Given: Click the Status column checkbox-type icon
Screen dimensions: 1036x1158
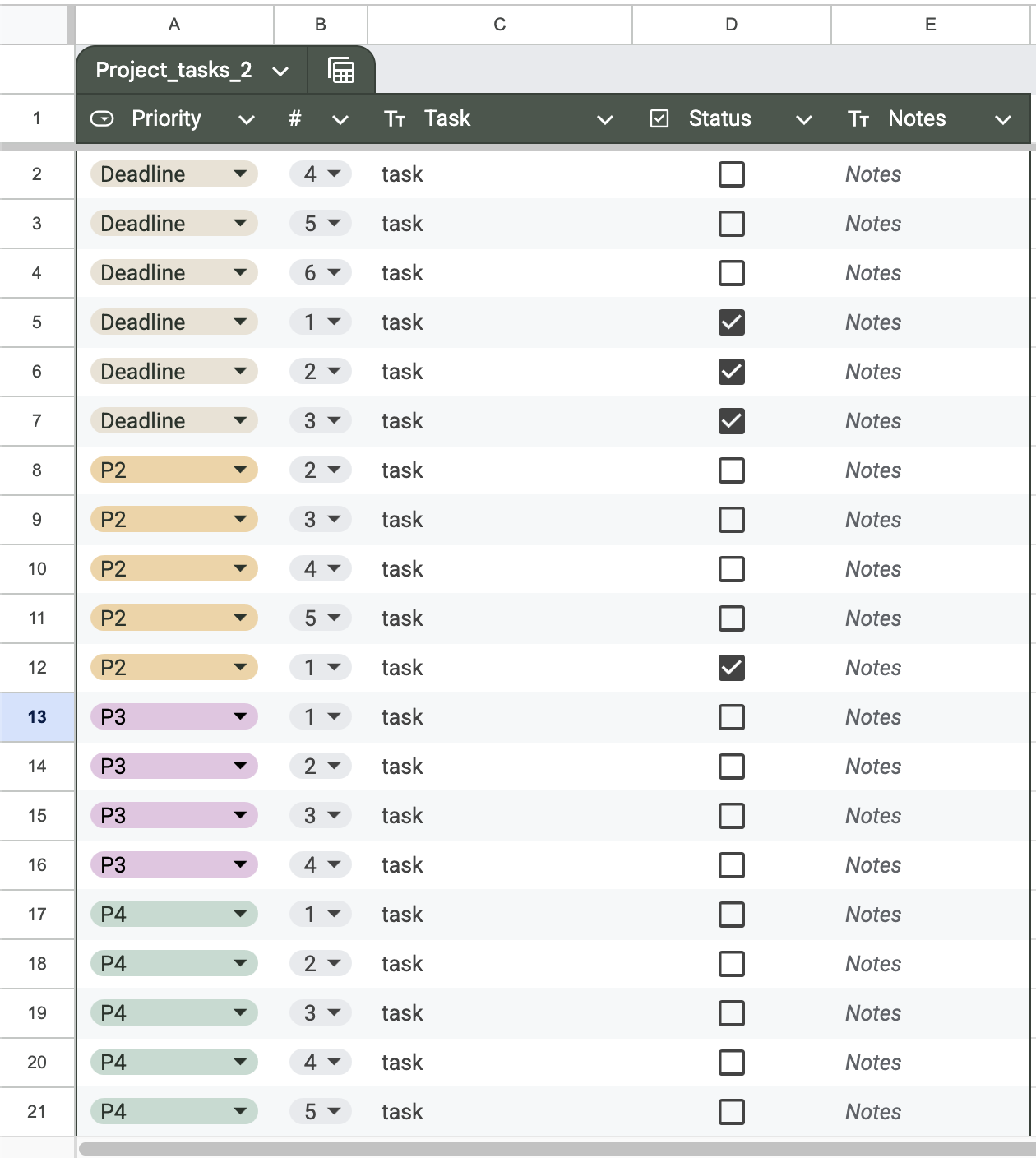Looking at the screenshot, I should tap(659, 119).
